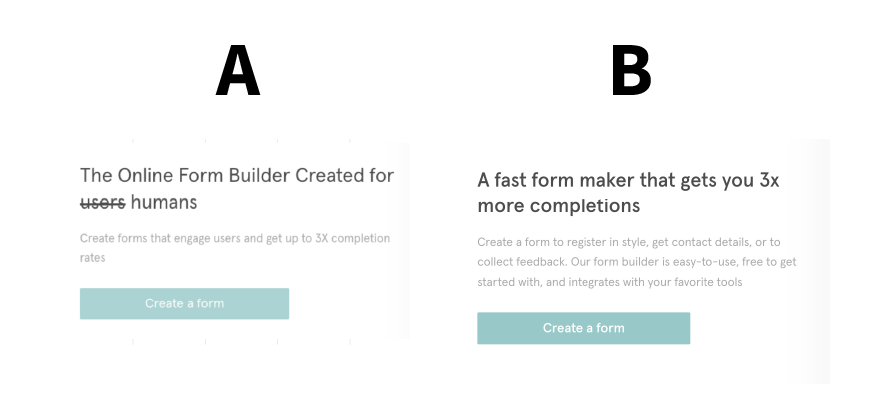Click the word "humans" in variant A heading

(164, 202)
